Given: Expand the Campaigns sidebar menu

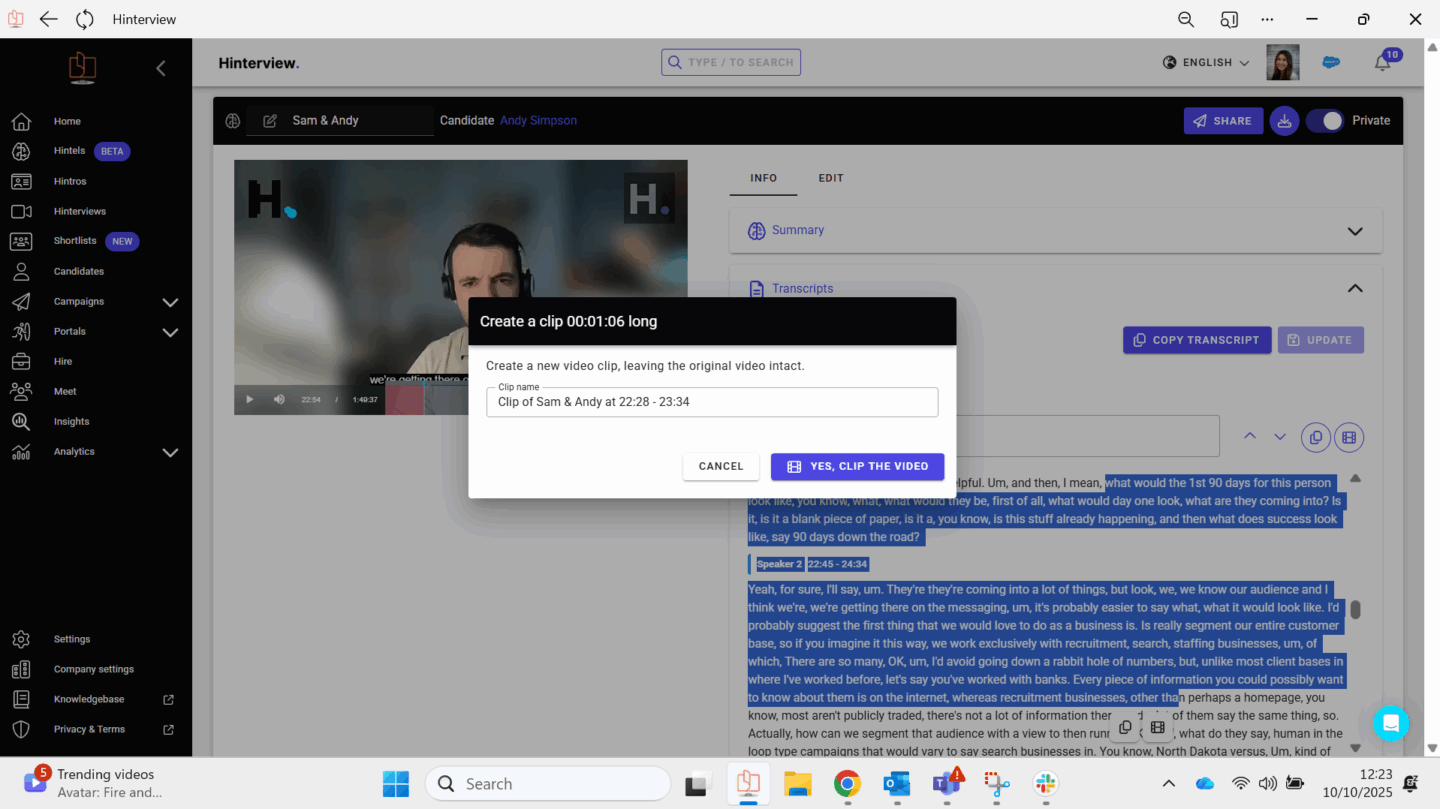Looking at the screenshot, I should coord(170,302).
